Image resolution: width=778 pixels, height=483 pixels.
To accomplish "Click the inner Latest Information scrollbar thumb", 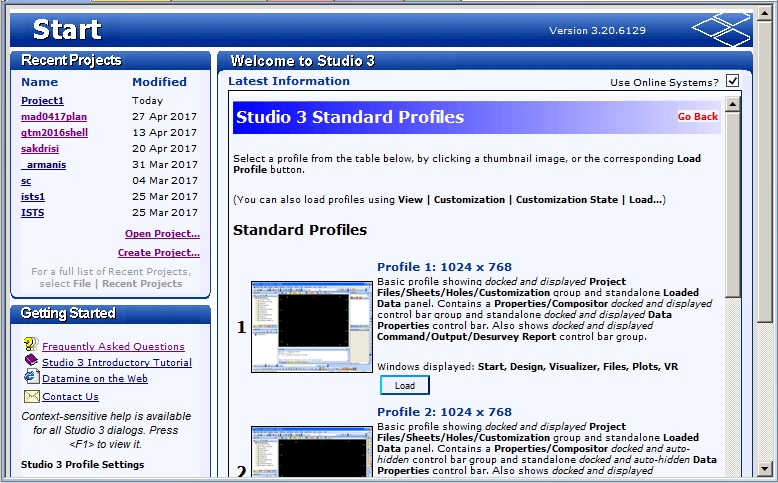I will pos(733,205).
